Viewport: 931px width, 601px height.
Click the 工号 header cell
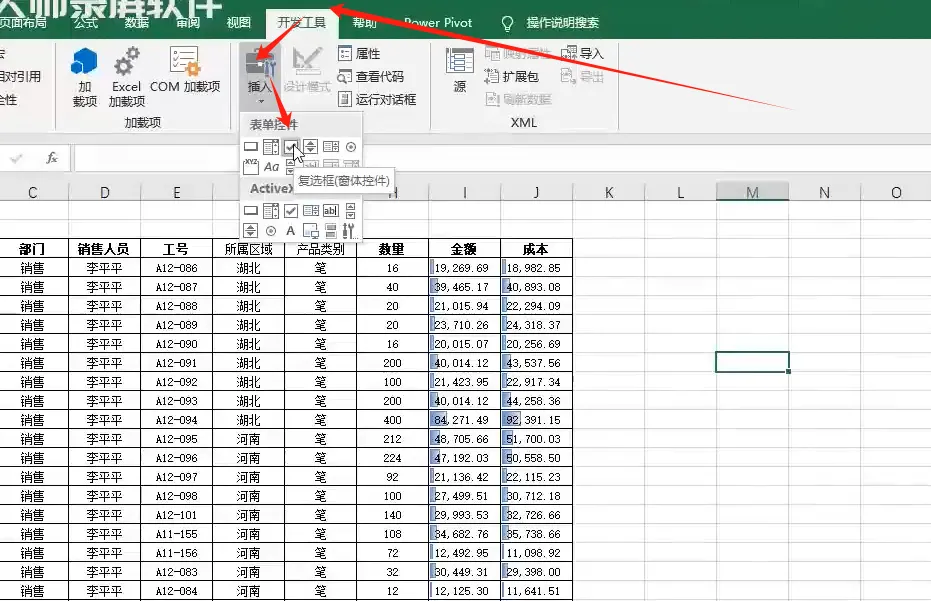click(x=176, y=249)
